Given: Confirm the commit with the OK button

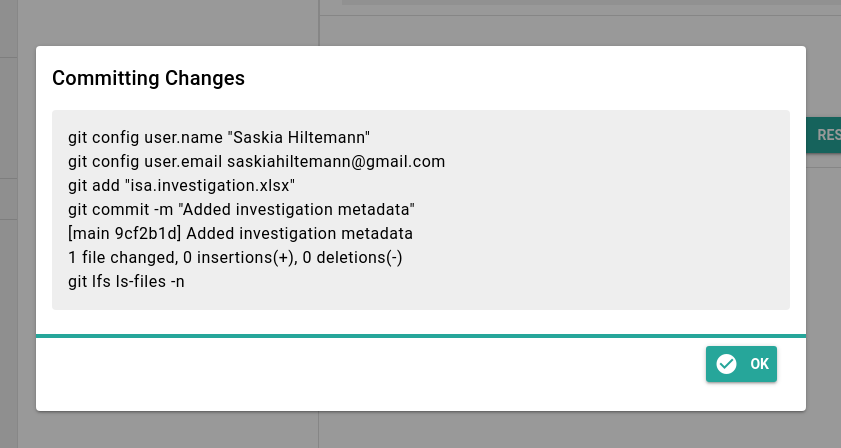Looking at the screenshot, I should coord(741,364).
